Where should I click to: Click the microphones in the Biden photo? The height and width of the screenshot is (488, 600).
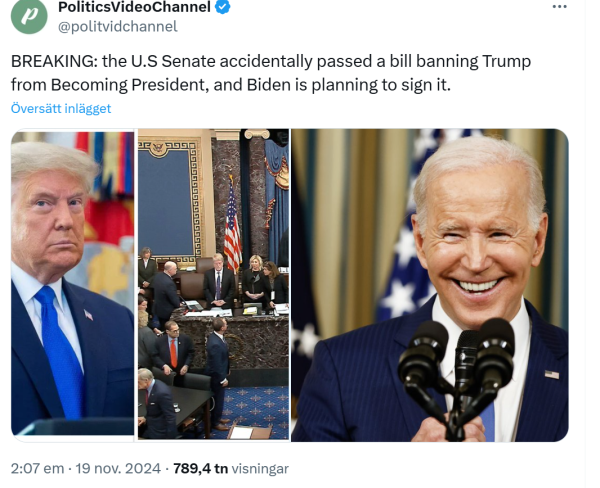pyautogui.click(x=457, y=369)
